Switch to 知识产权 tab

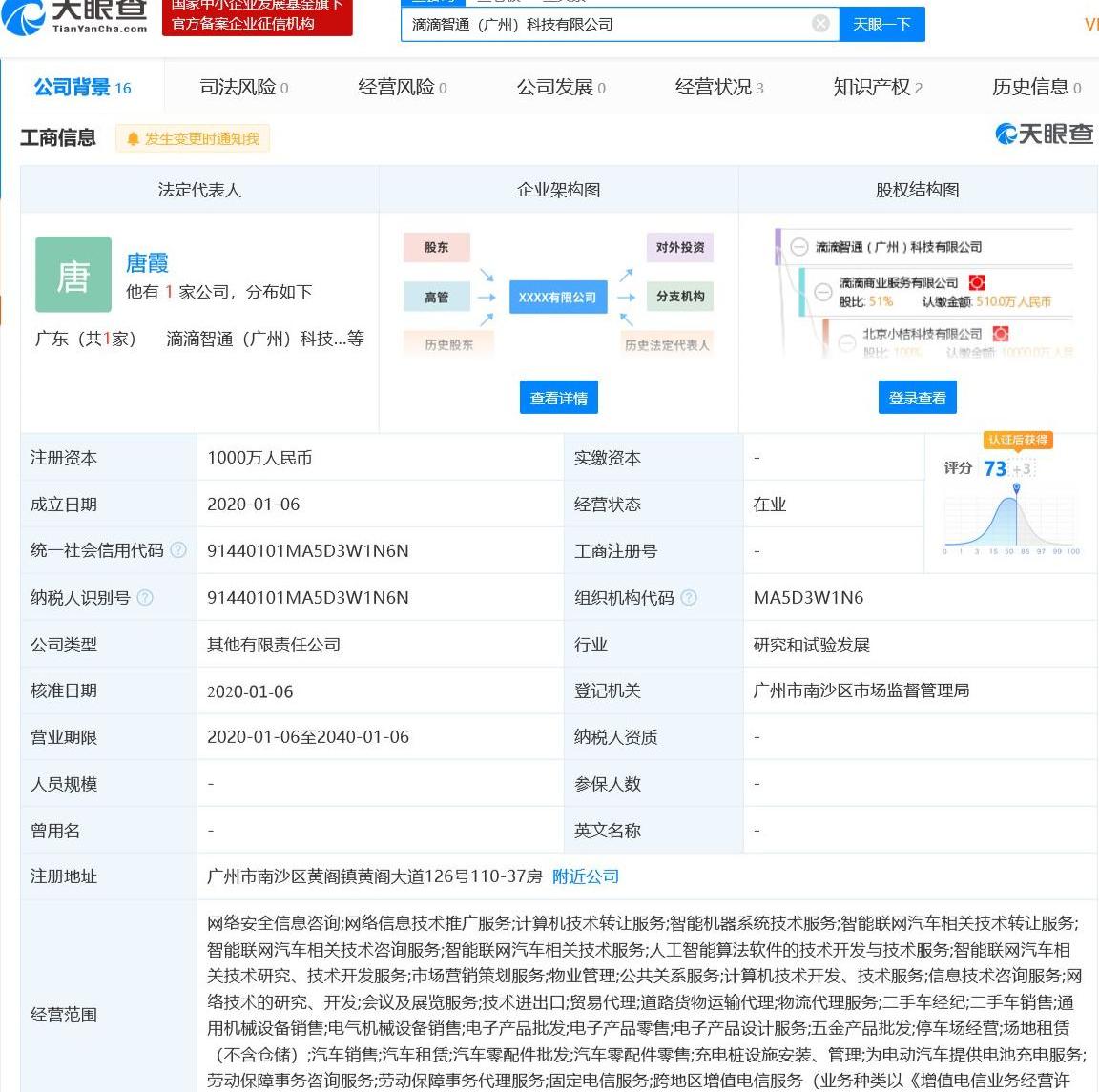(x=878, y=87)
